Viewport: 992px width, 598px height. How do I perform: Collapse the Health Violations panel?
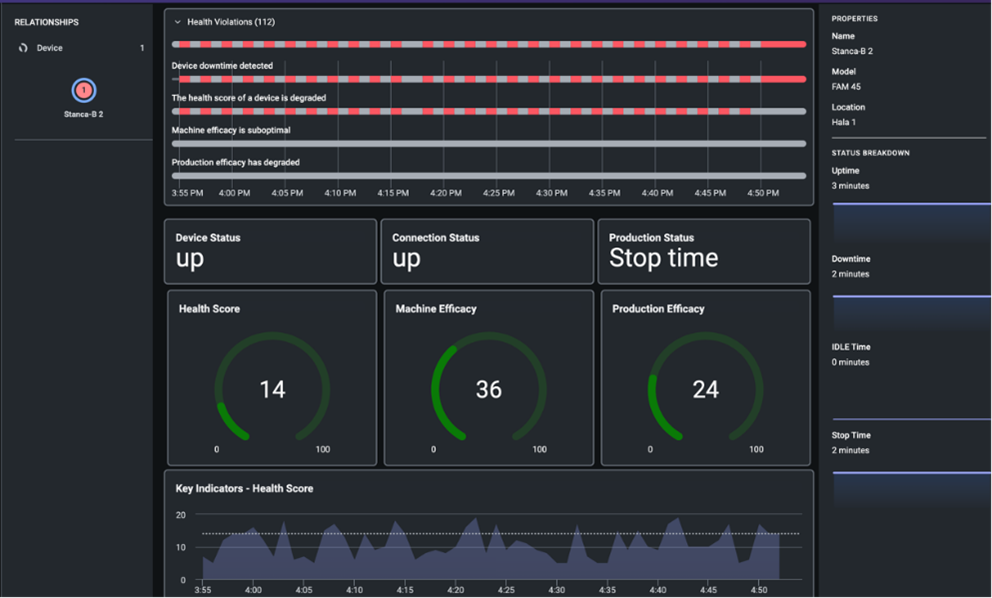[178, 22]
